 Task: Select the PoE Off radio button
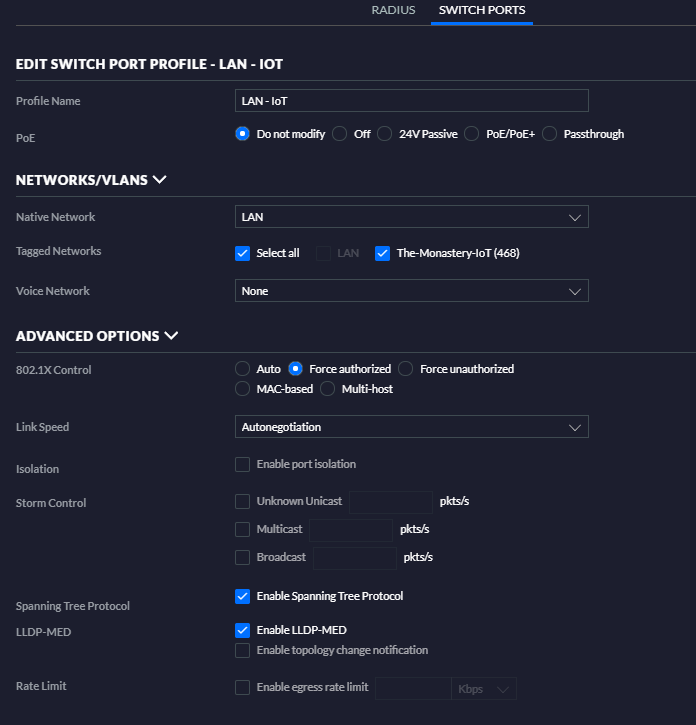[340, 134]
